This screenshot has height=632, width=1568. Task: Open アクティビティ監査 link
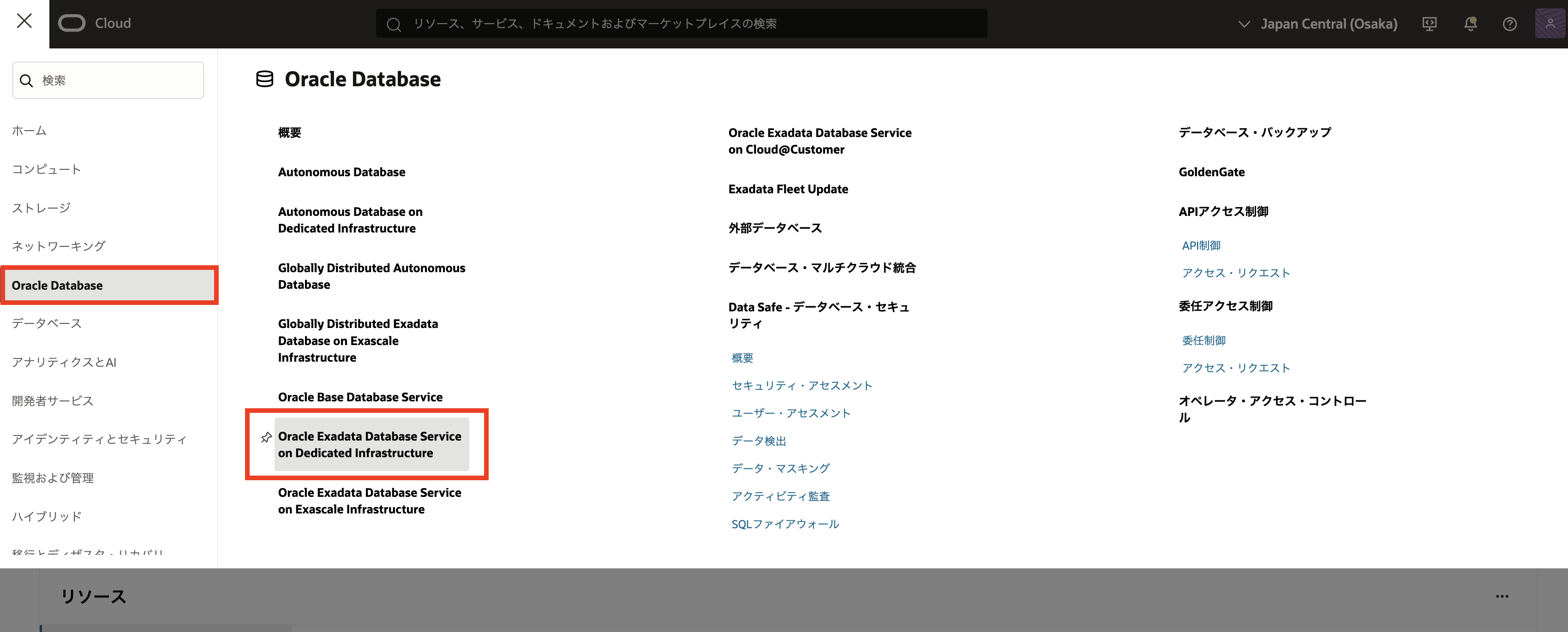(x=780, y=496)
